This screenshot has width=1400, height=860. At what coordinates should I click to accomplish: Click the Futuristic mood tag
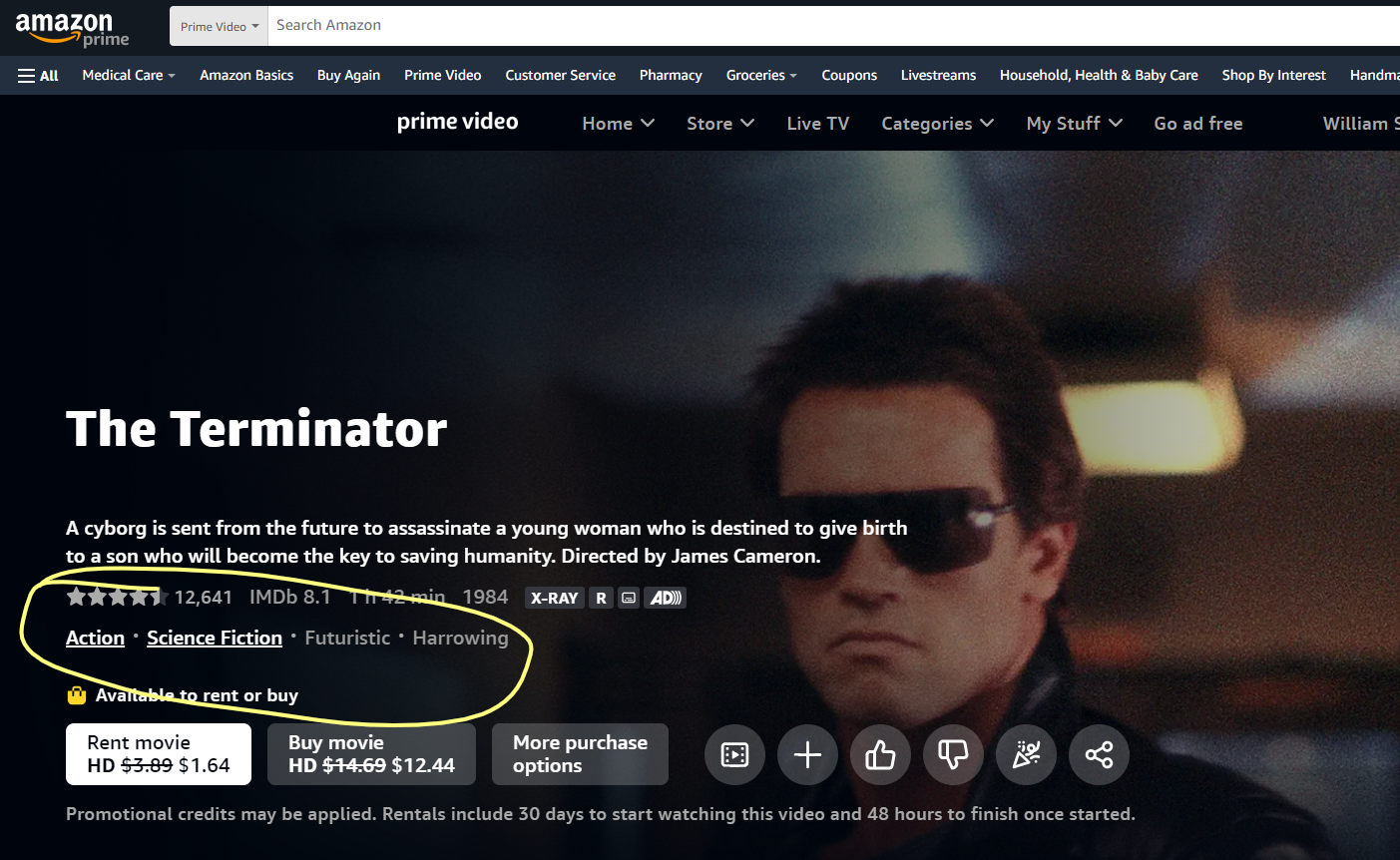point(347,639)
